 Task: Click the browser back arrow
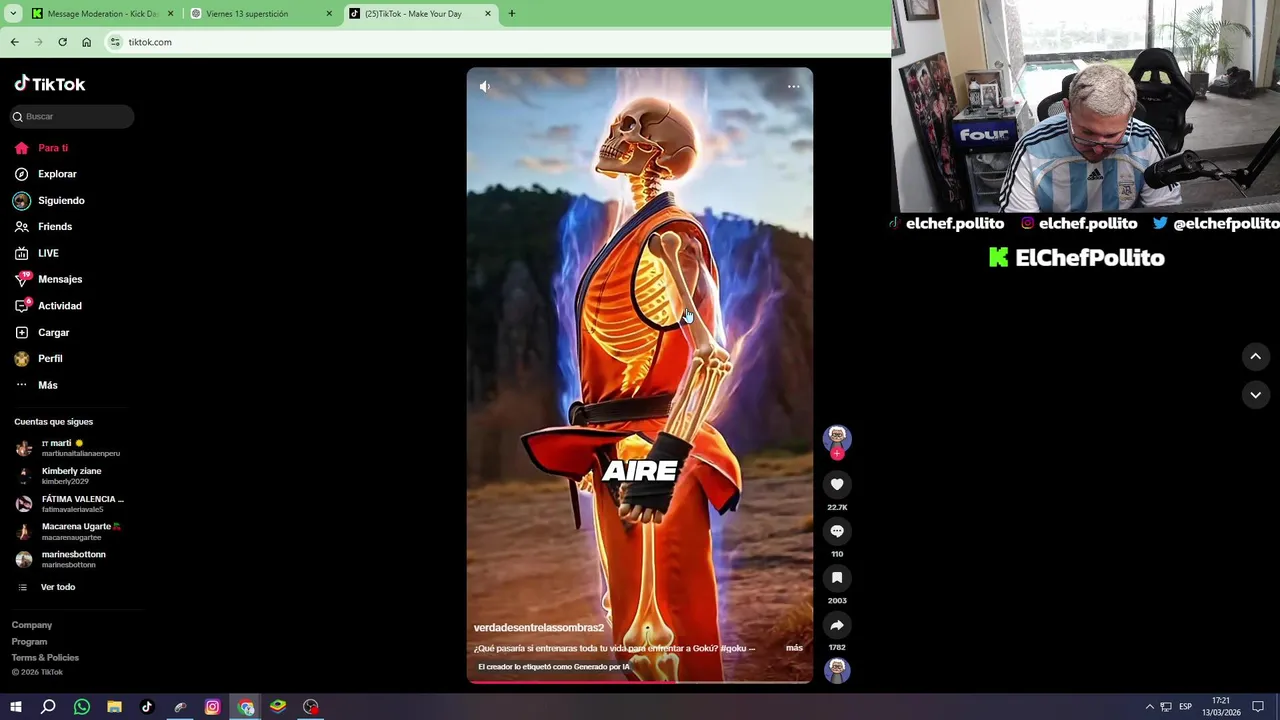pos(14,42)
